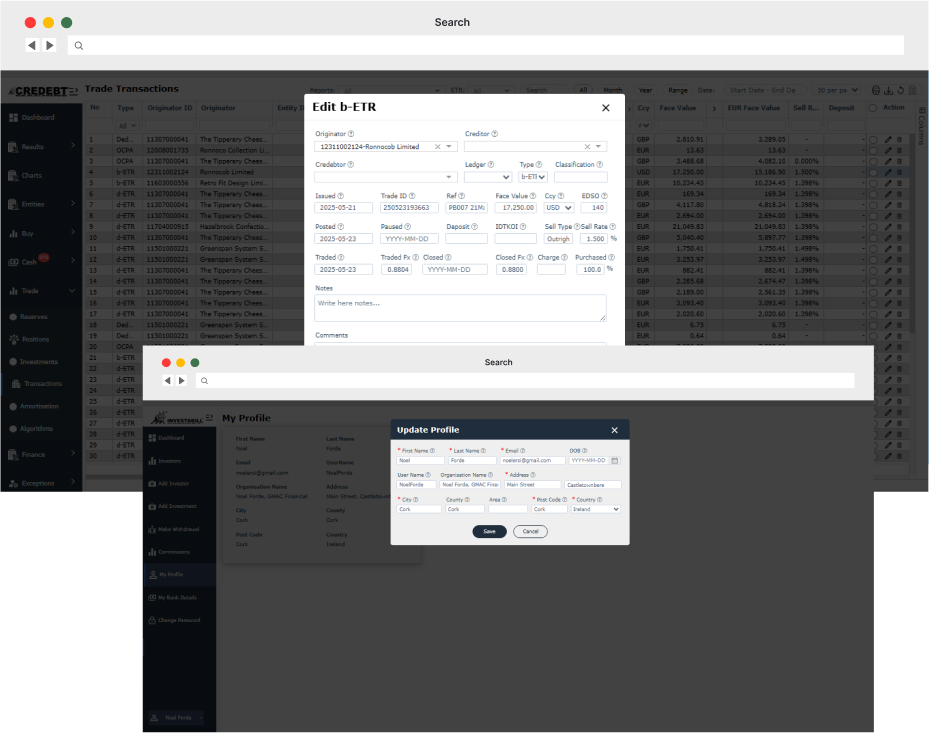Click the refresh icon in the transactions toolbar

tap(901, 90)
